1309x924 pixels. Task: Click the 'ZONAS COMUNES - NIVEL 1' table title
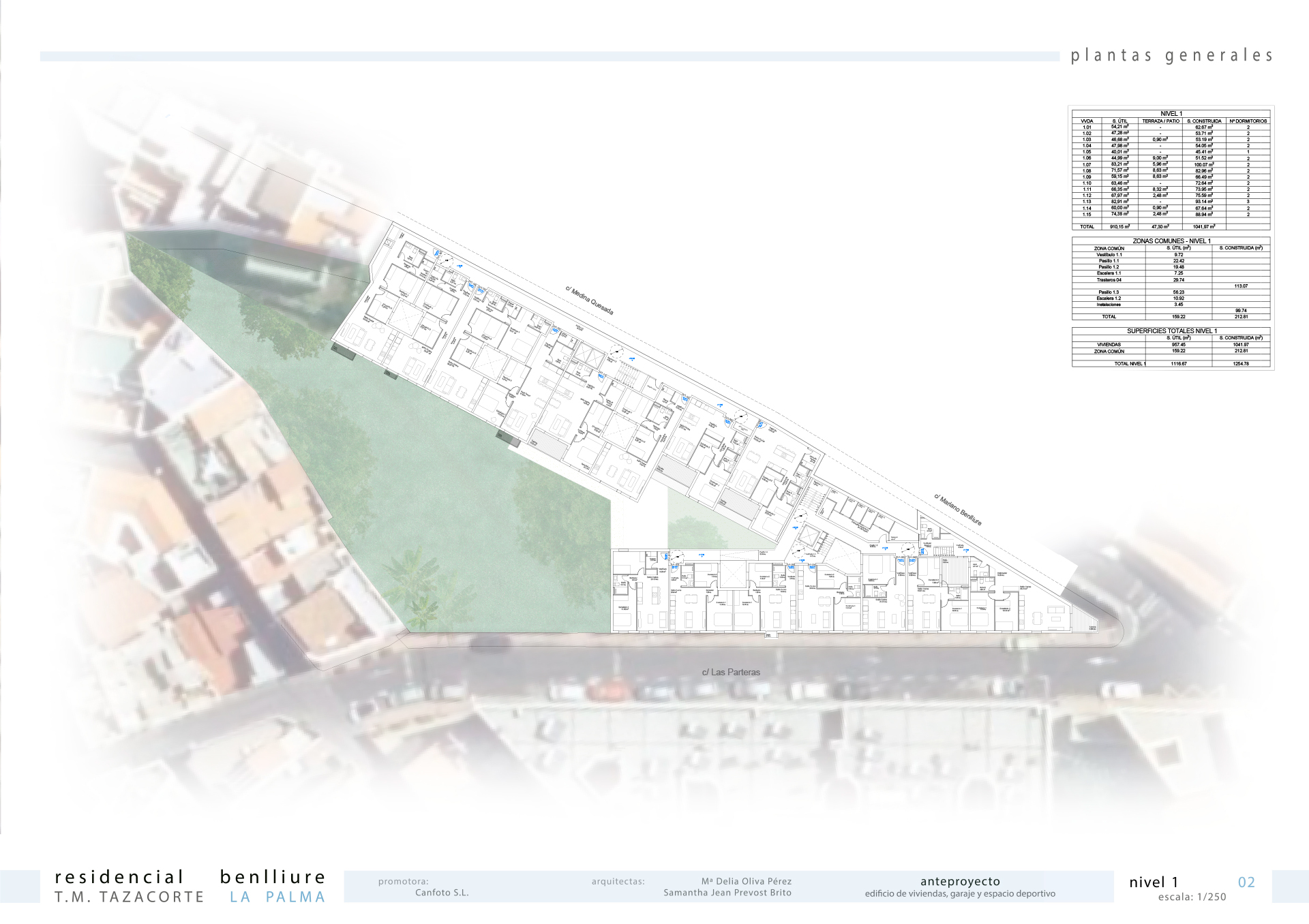1171,241
